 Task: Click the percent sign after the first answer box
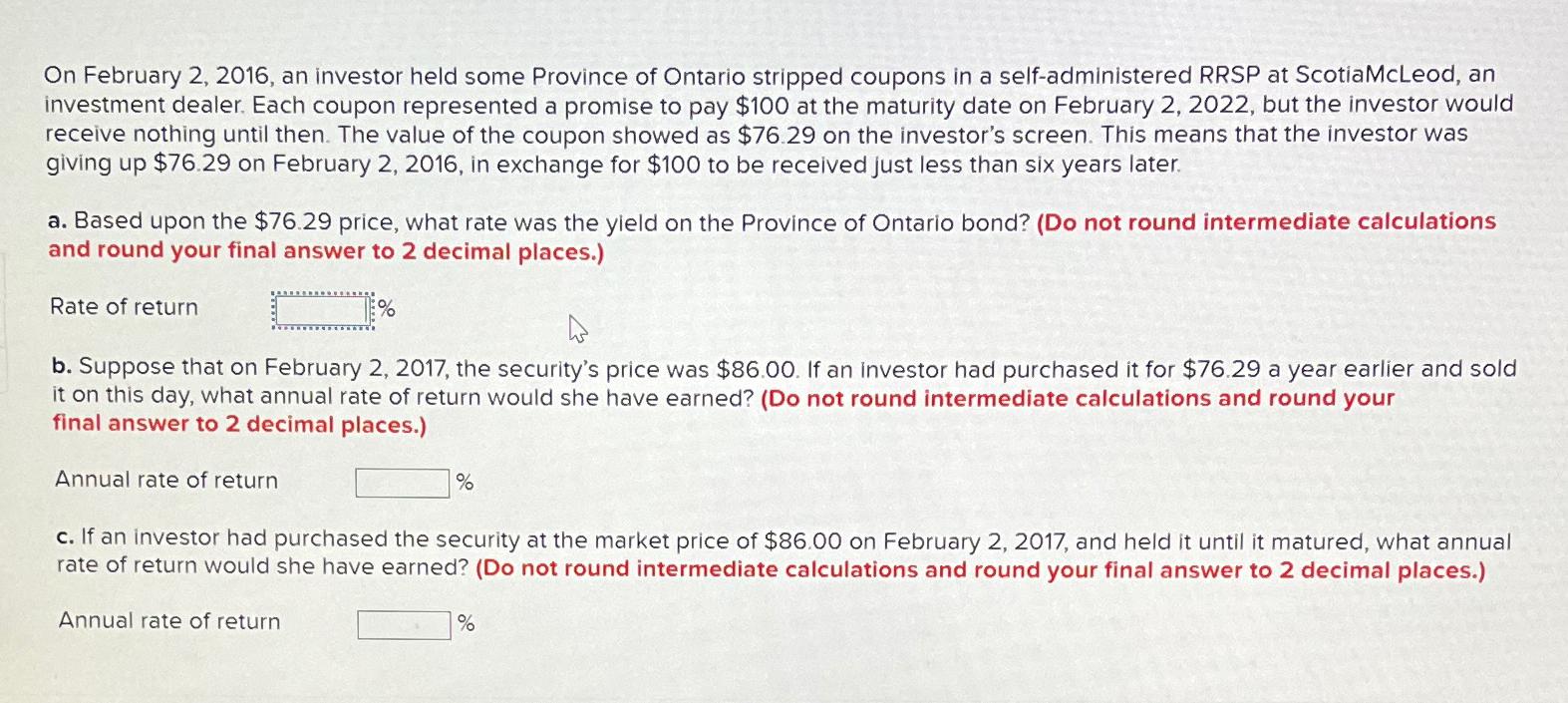pos(385,309)
